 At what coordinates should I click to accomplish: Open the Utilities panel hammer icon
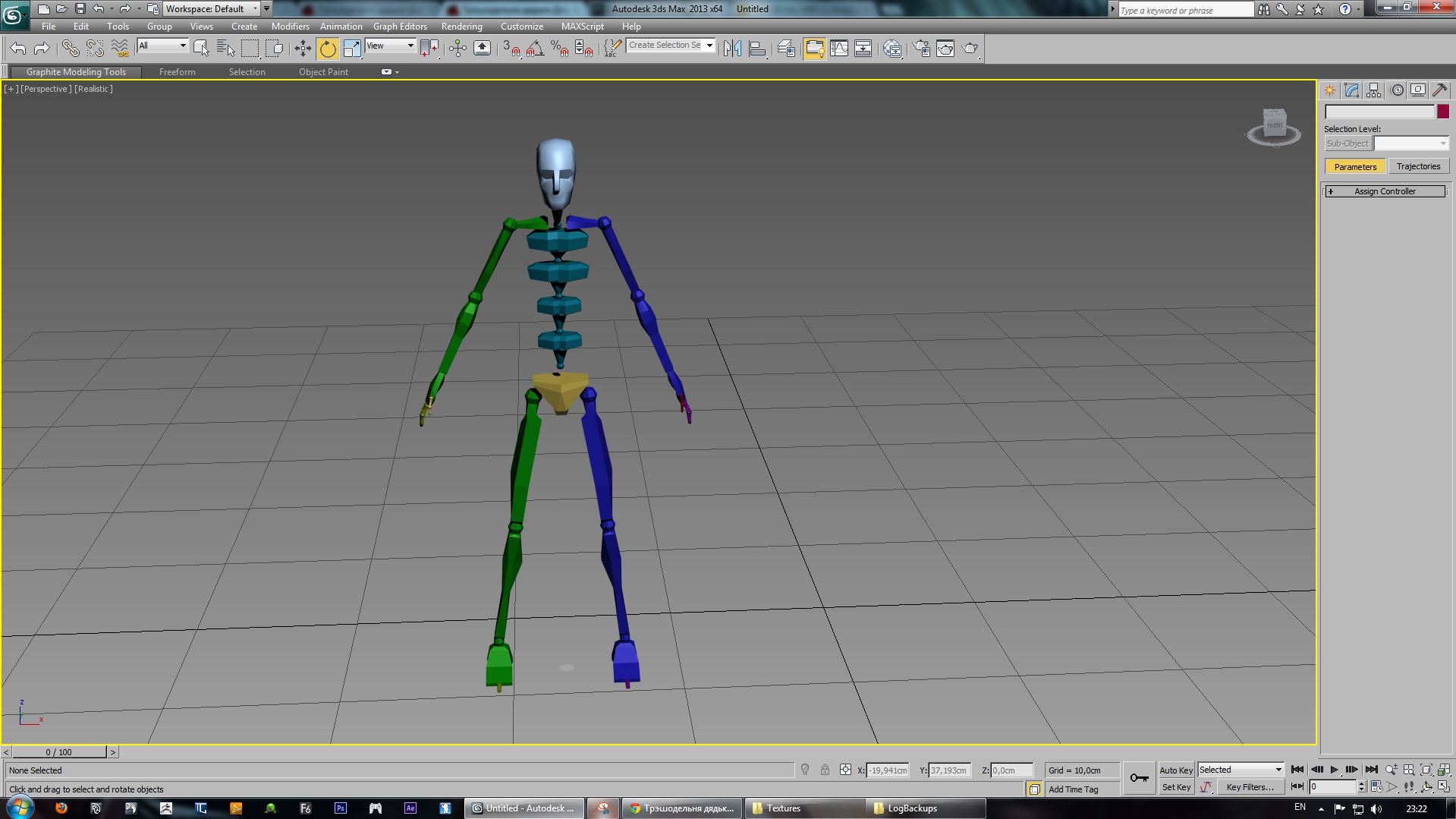pyautogui.click(x=1439, y=90)
